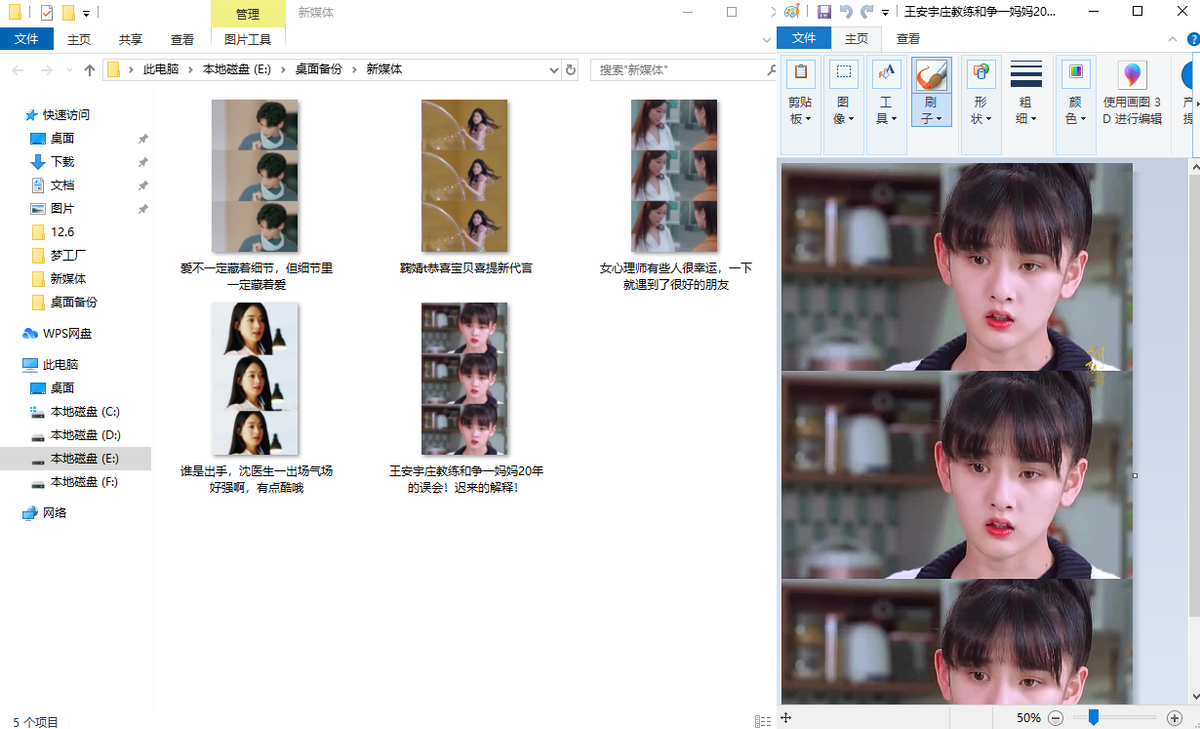This screenshot has width=1200, height=729.
Task: Select 本地磁盘 (C:) in navigation pane
Action: tap(85, 411)
